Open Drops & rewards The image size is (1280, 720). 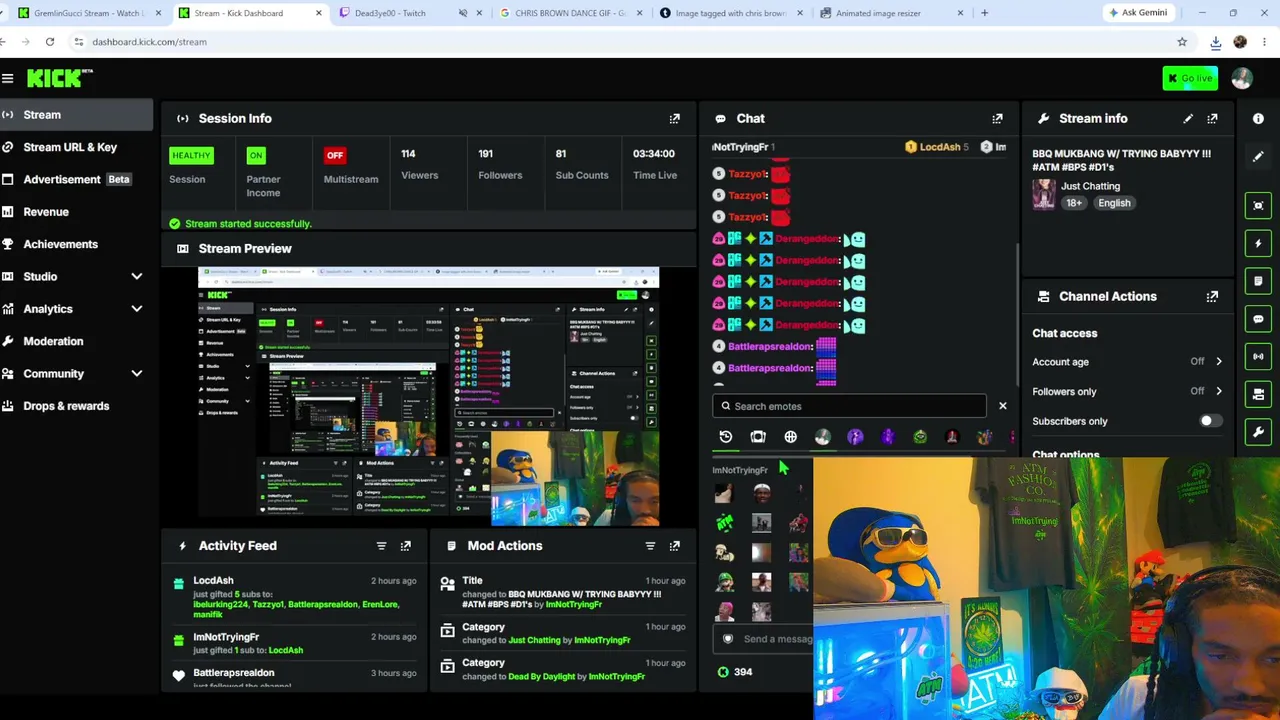[x=77, y=406]
